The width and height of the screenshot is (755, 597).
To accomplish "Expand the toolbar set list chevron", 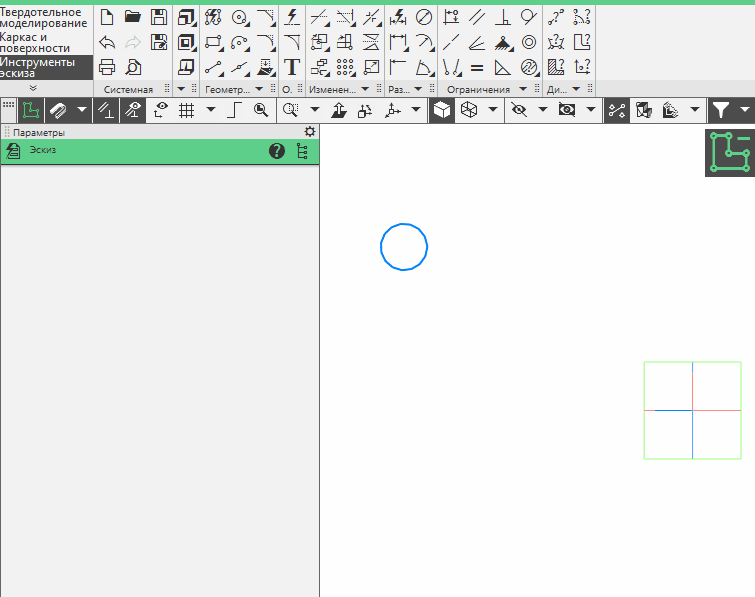I will pyautogui.click(x=33, y=89).
